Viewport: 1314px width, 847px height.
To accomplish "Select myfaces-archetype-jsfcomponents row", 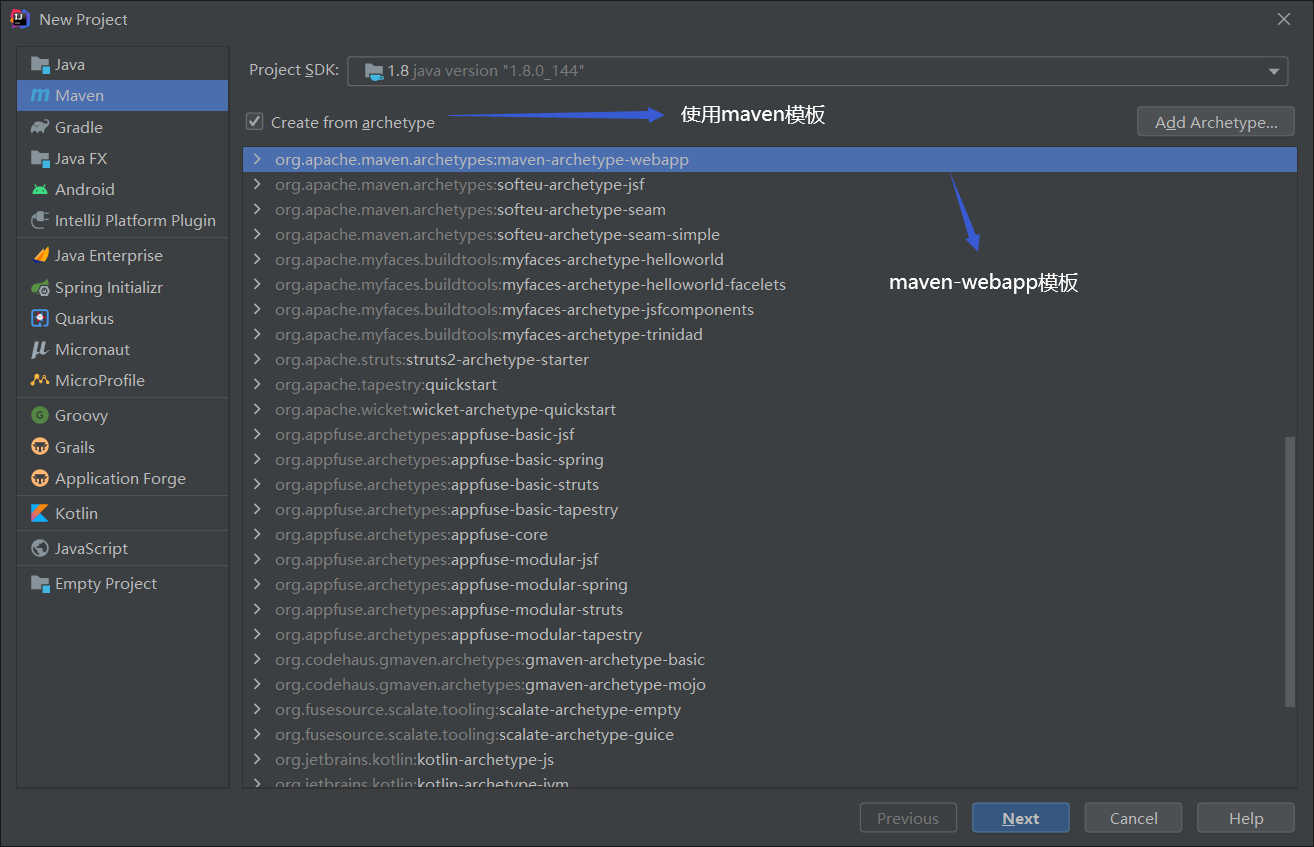I will [x=770, y=309].
